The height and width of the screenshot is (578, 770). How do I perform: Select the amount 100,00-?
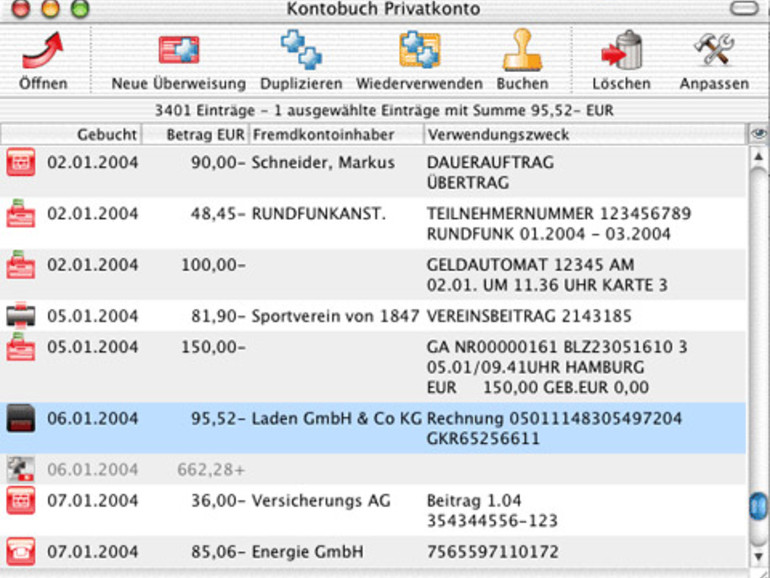[213, 265]
